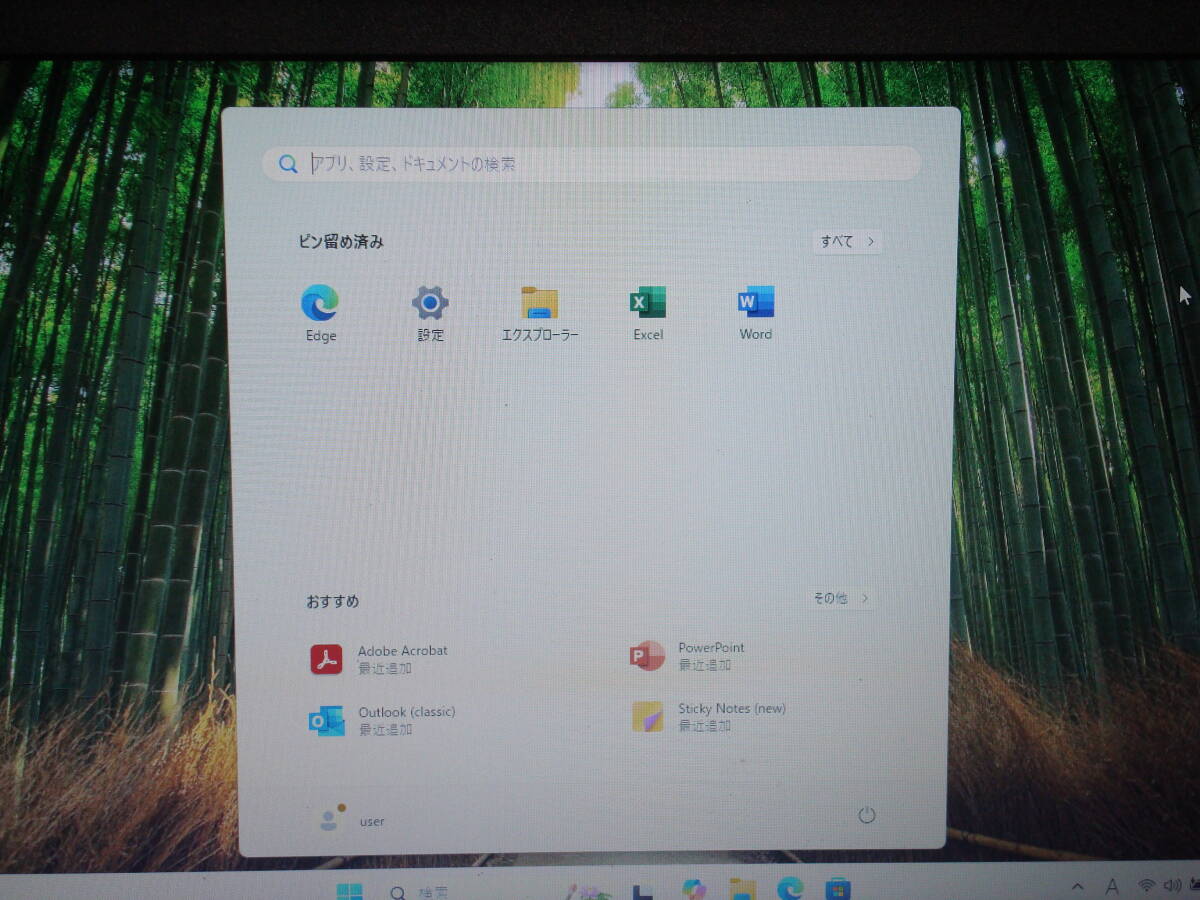Click the Windows Start button on taskbar
Screen dimensions: 1200x900
347,890
